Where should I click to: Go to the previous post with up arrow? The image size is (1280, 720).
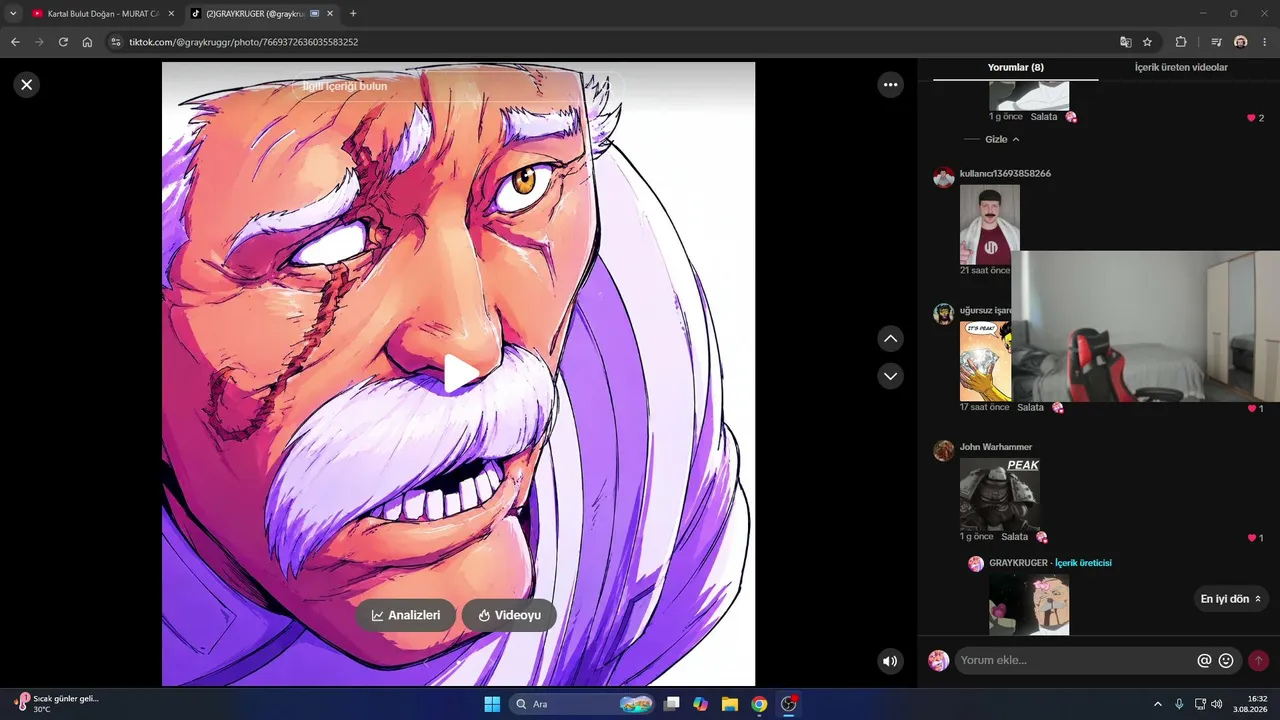click(890, 339)
